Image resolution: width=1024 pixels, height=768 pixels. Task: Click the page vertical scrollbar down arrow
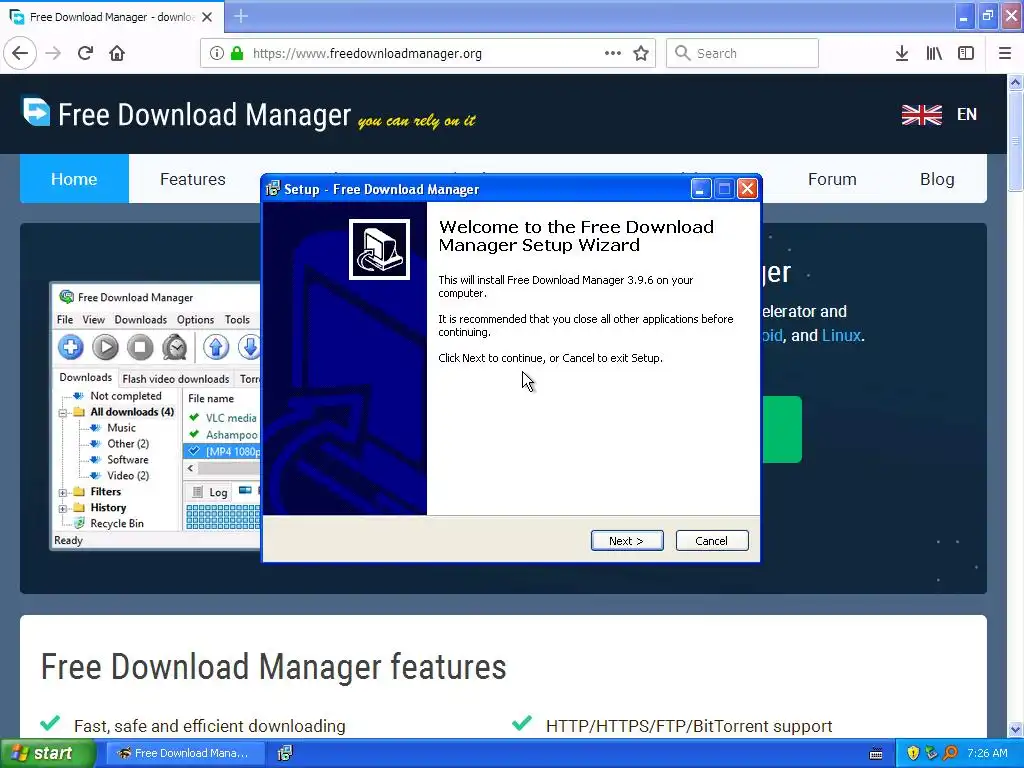point(1016,730)
